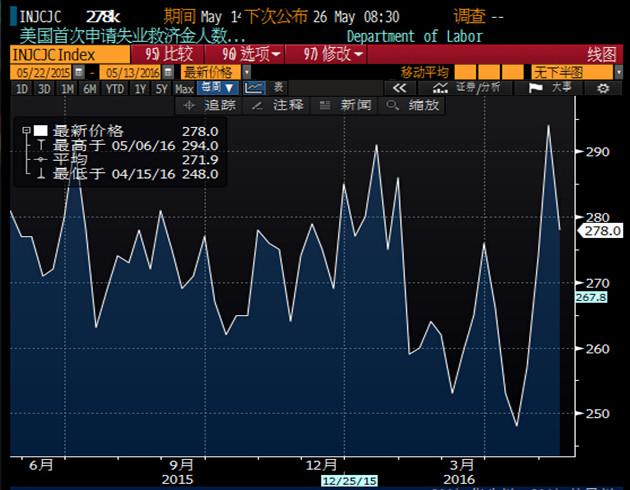
Task: Open the end date calendar picker
Action: click(x=167, y=73)
